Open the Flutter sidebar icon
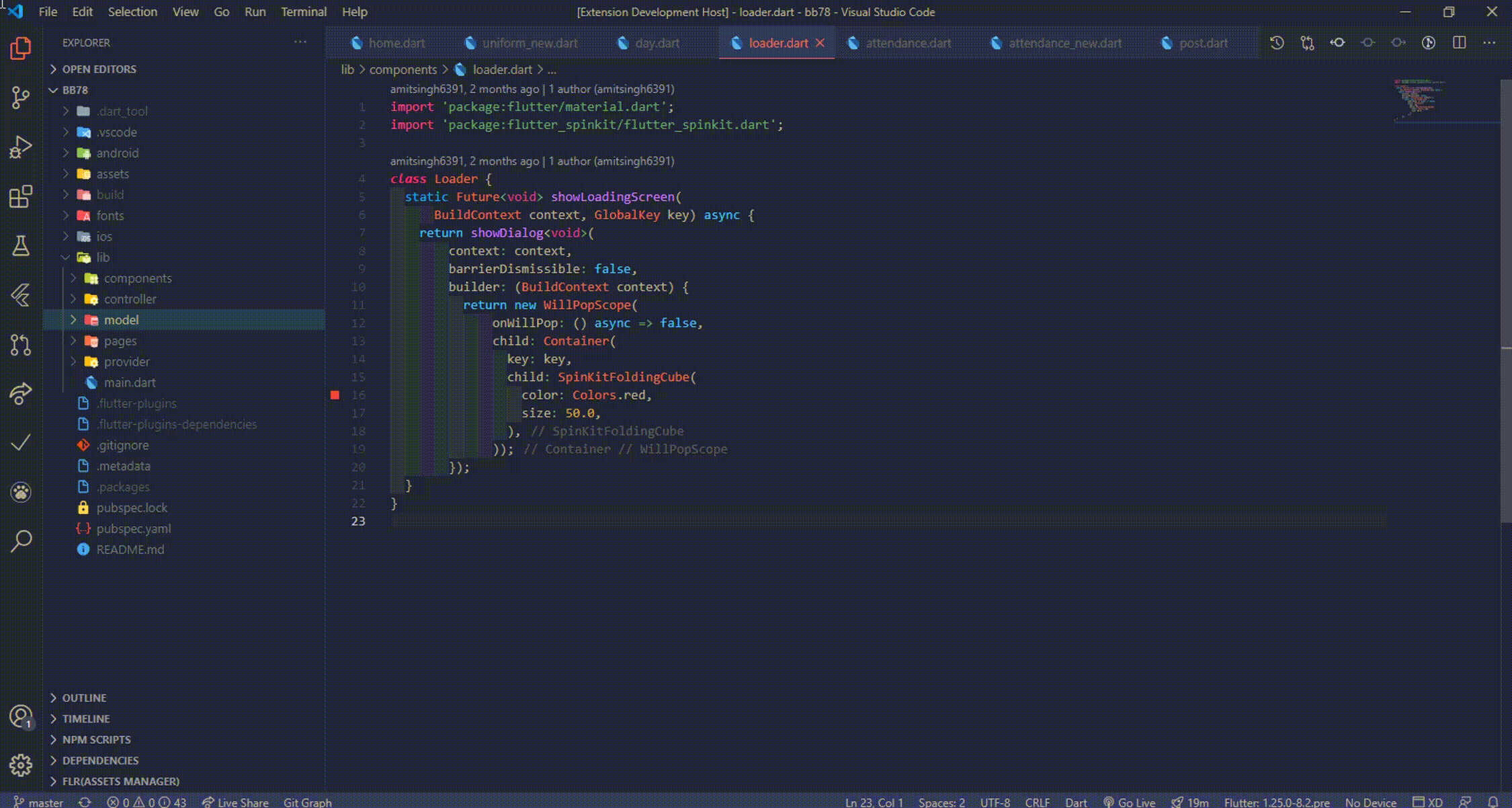Viewport: 1512px width, 808px height. [x=21, y=295]
